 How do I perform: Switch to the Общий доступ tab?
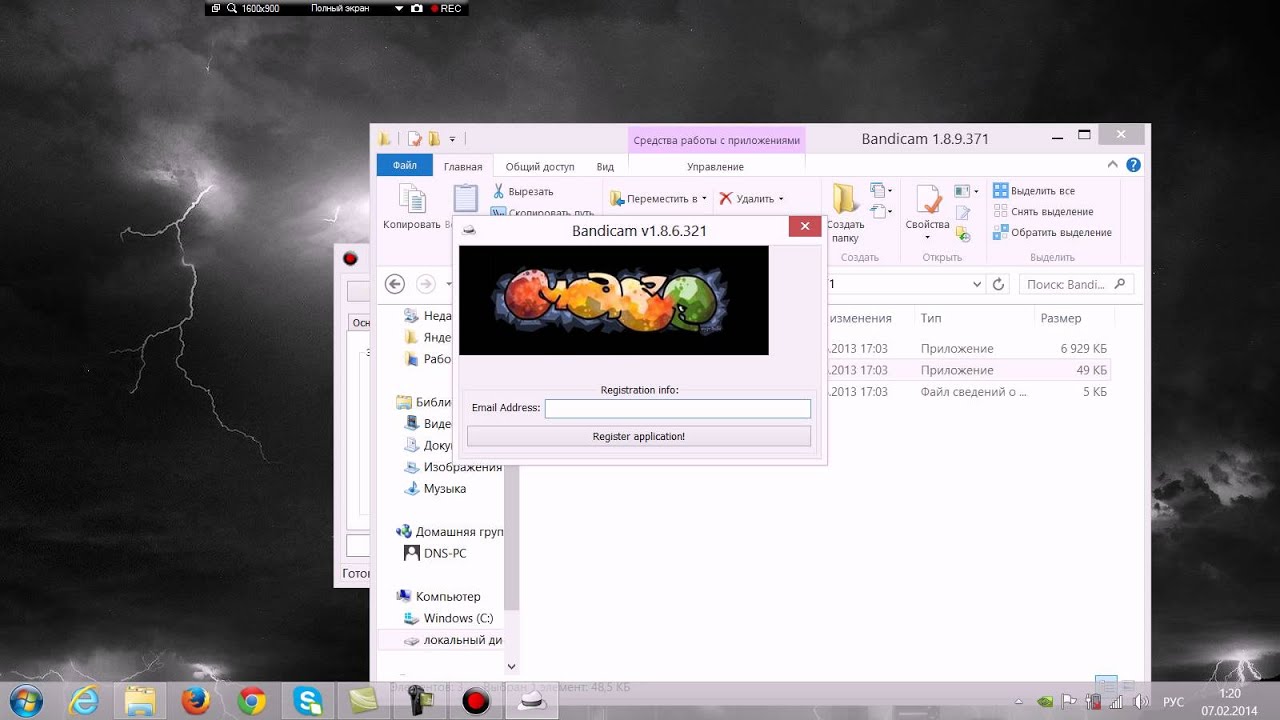(540, 167)
